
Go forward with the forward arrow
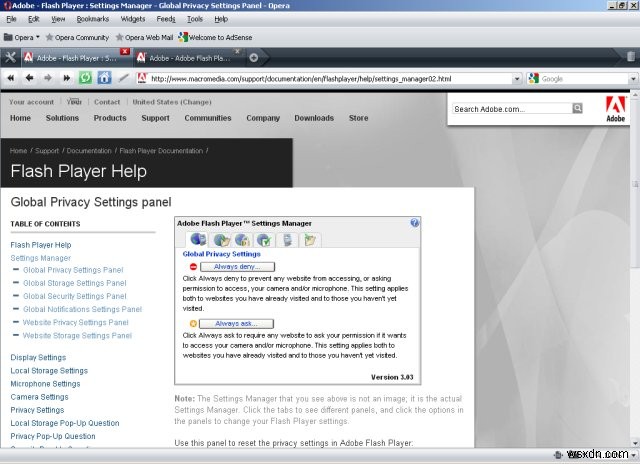coord(48,78)
